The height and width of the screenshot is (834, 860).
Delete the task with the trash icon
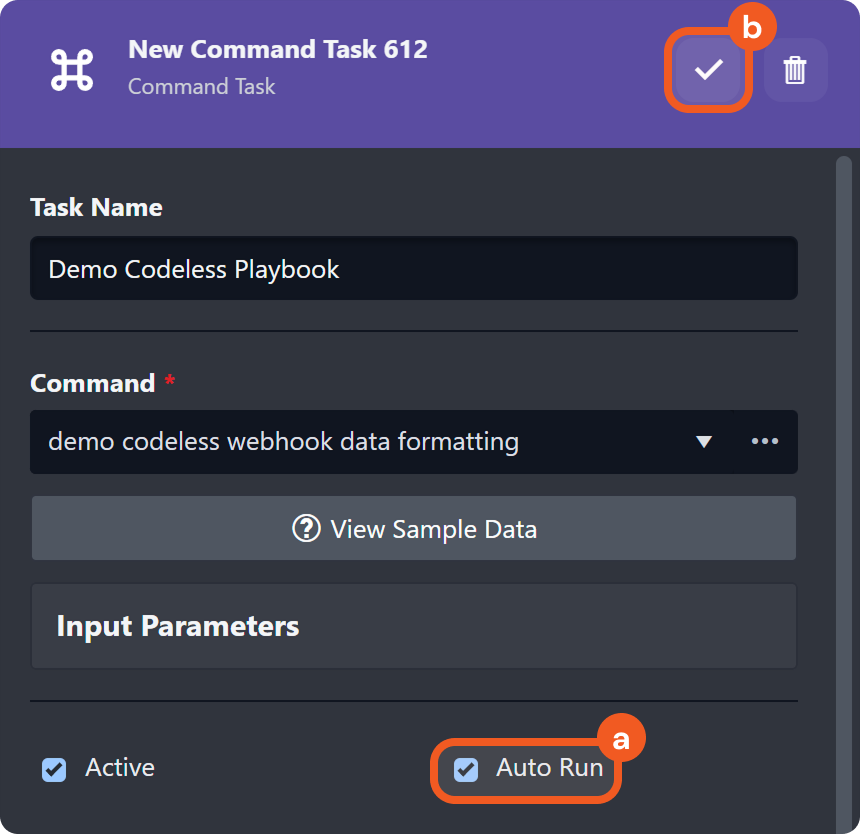pyautogui.click(x=795, y=70)
